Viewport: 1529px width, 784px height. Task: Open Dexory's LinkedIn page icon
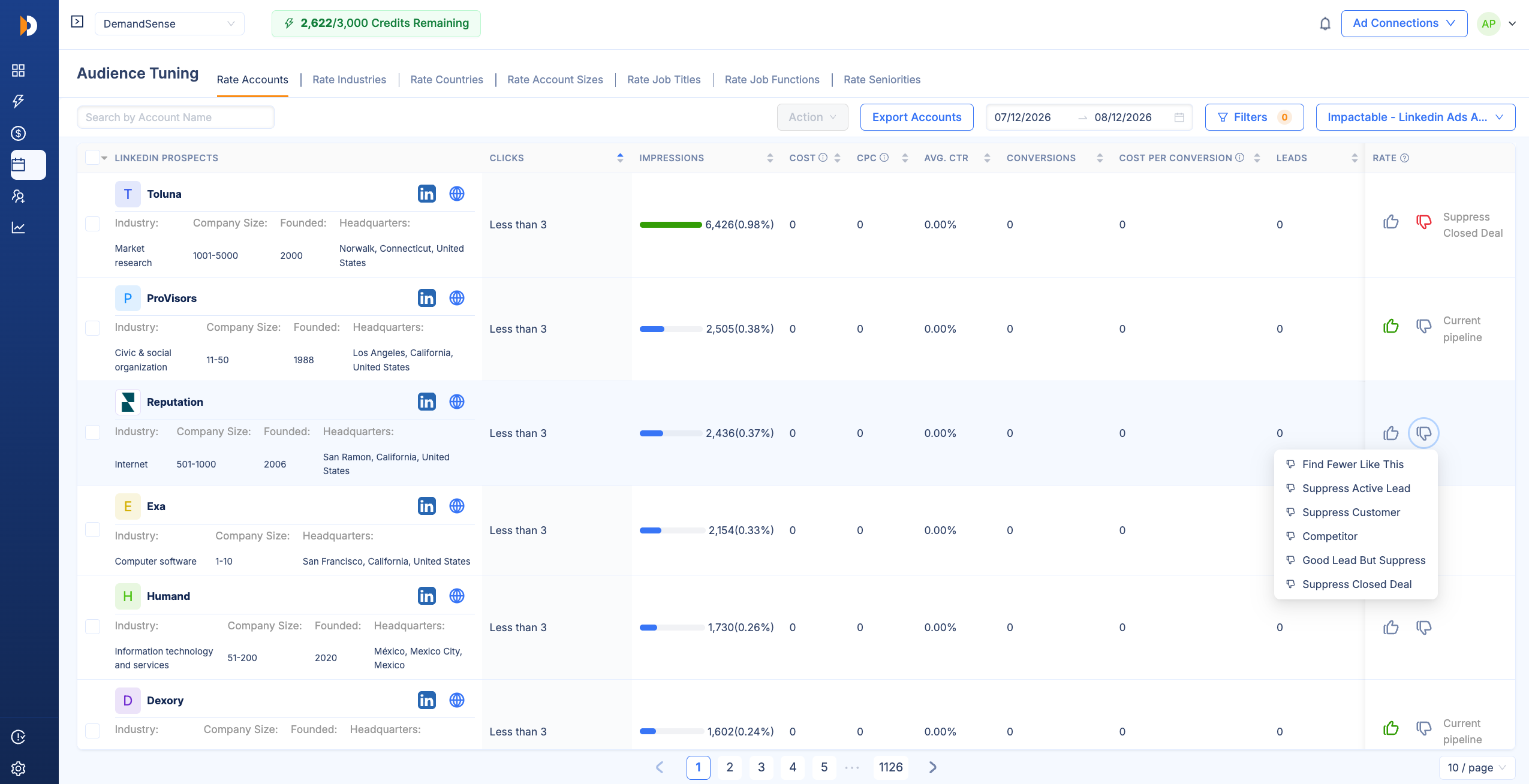point(427,700)
